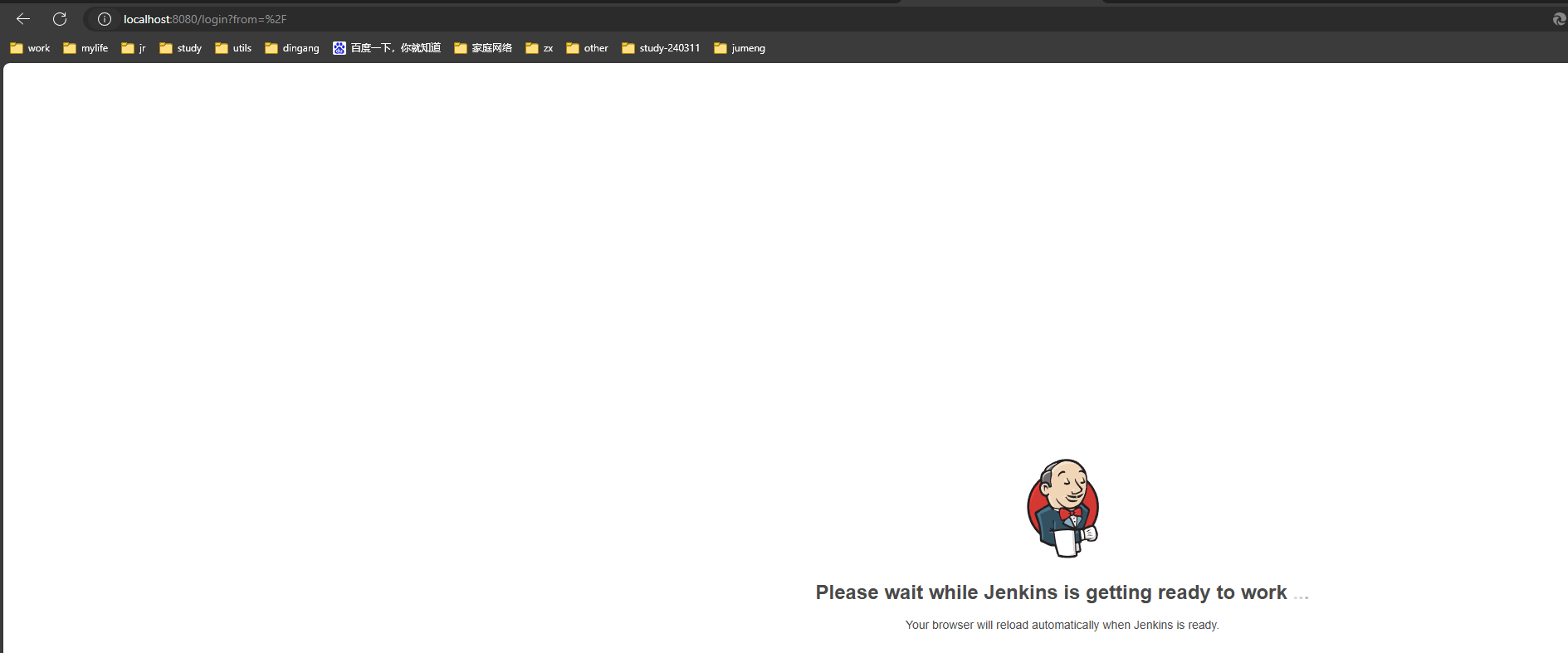Open the utils bookmarks folder
This screenshot has width=1568, height=653.
(233, 48)
